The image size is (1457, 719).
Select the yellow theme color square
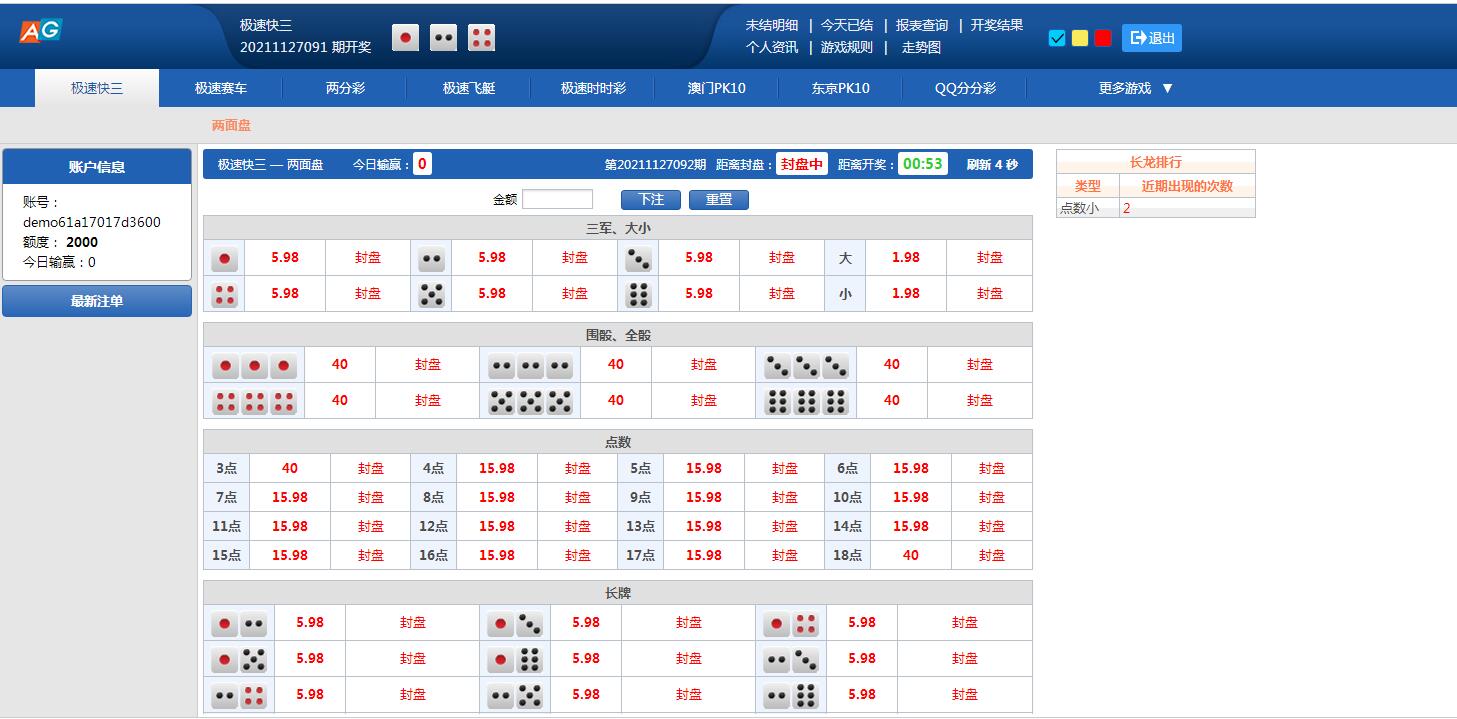(1080, 38)
